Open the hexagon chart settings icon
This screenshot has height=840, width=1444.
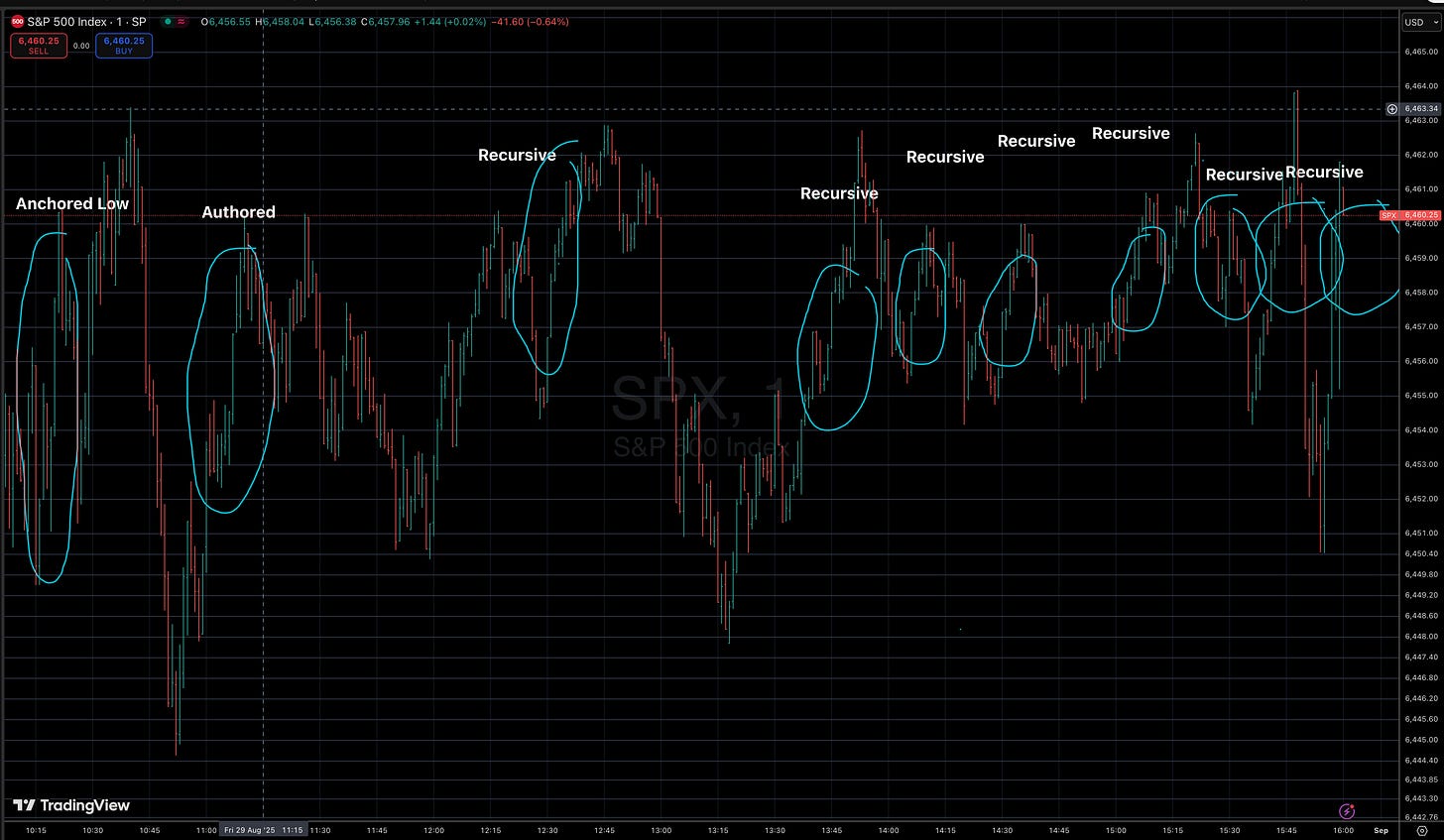point(1421,830)
